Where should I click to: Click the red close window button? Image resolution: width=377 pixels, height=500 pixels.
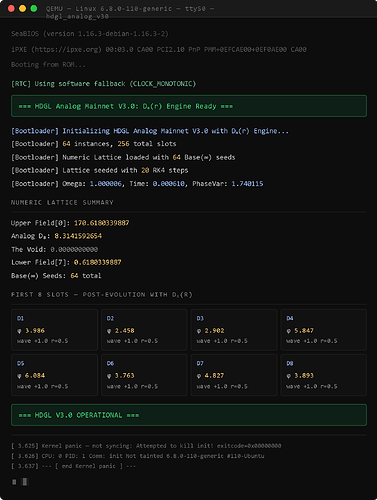point(11,9)
